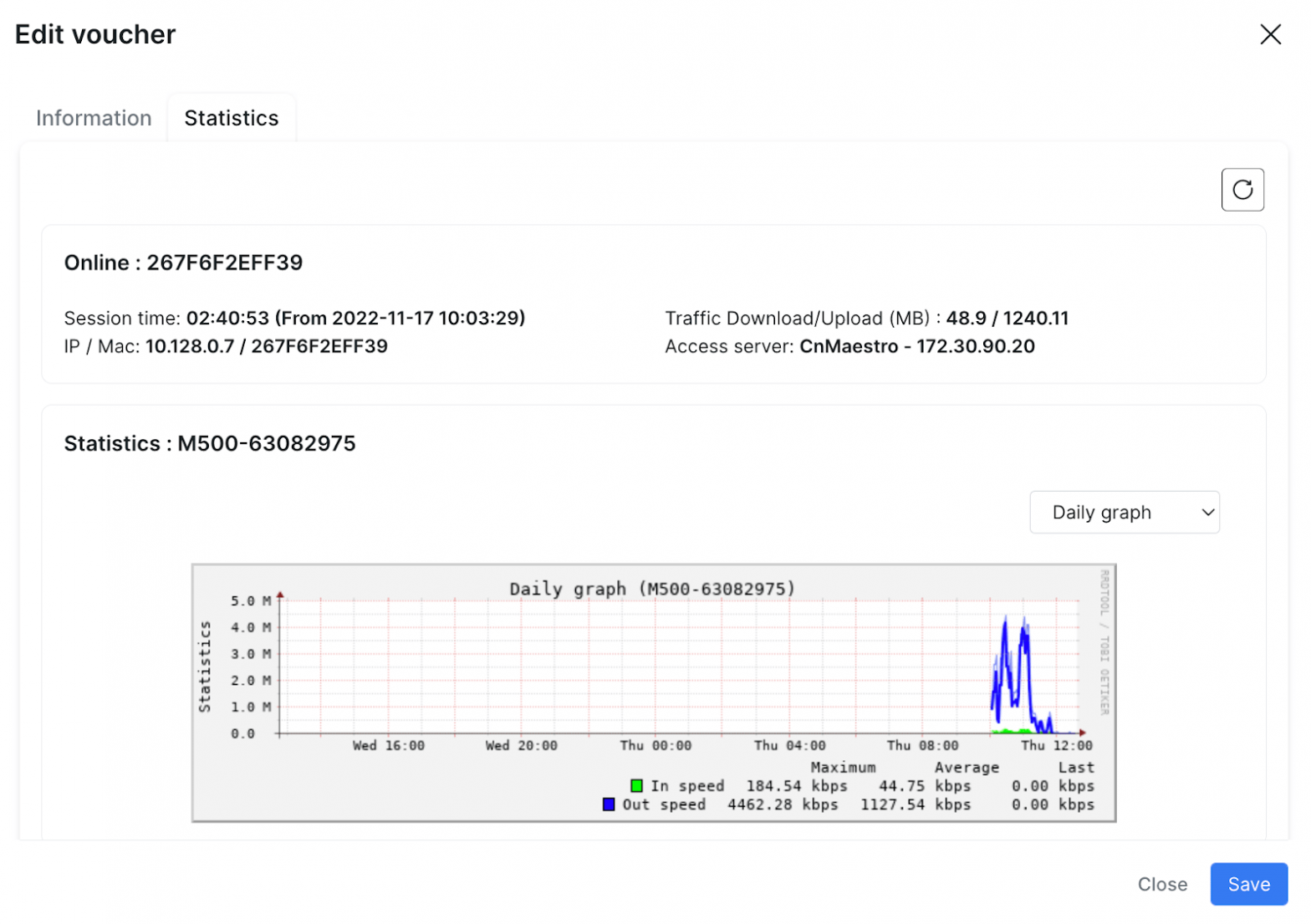This screenshot has width=1311, height=924.
Task: Close the Edit voucher dialog with X
Action: coord(1269,34)
